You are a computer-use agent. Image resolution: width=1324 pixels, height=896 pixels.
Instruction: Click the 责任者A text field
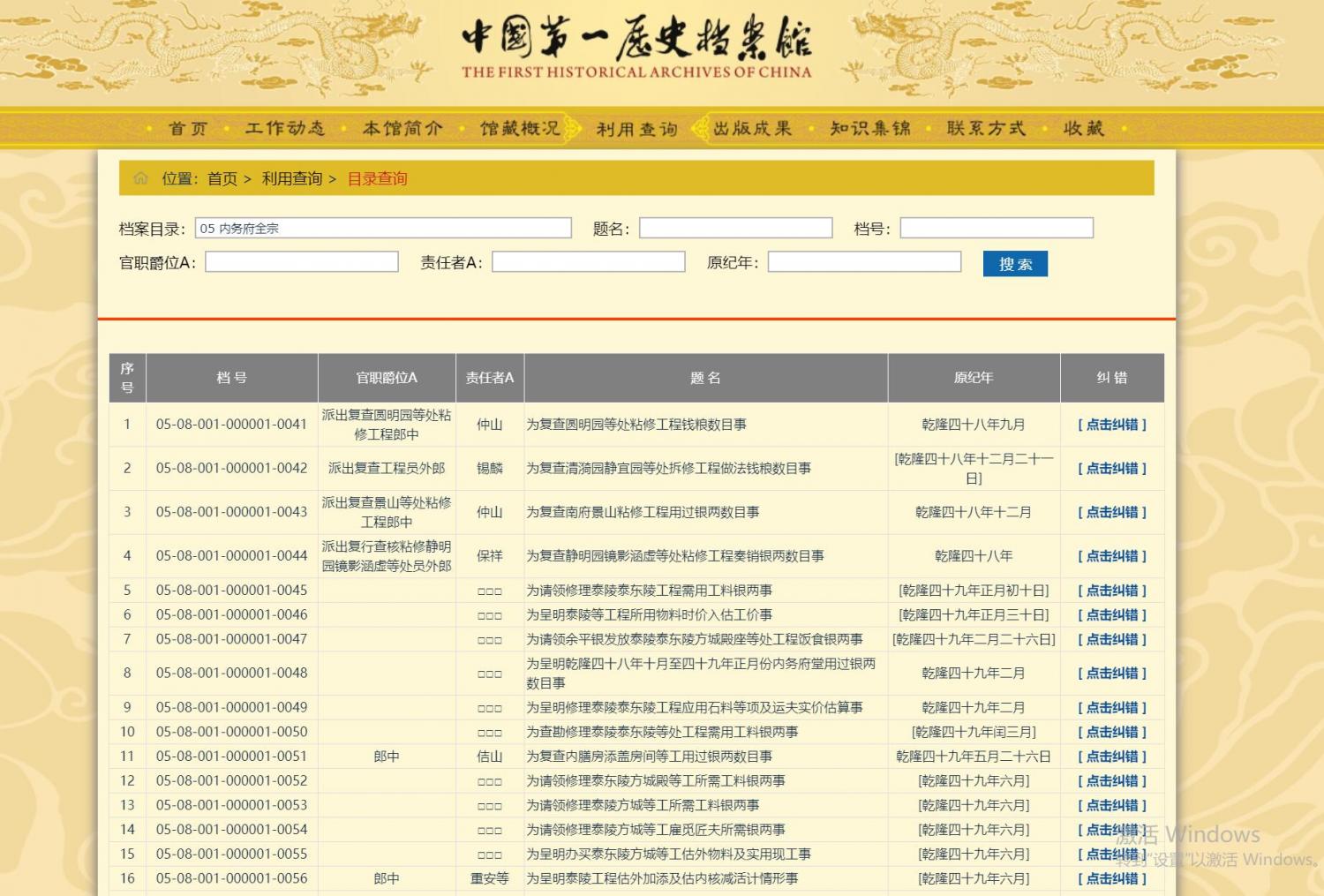[x=588, y=262]
